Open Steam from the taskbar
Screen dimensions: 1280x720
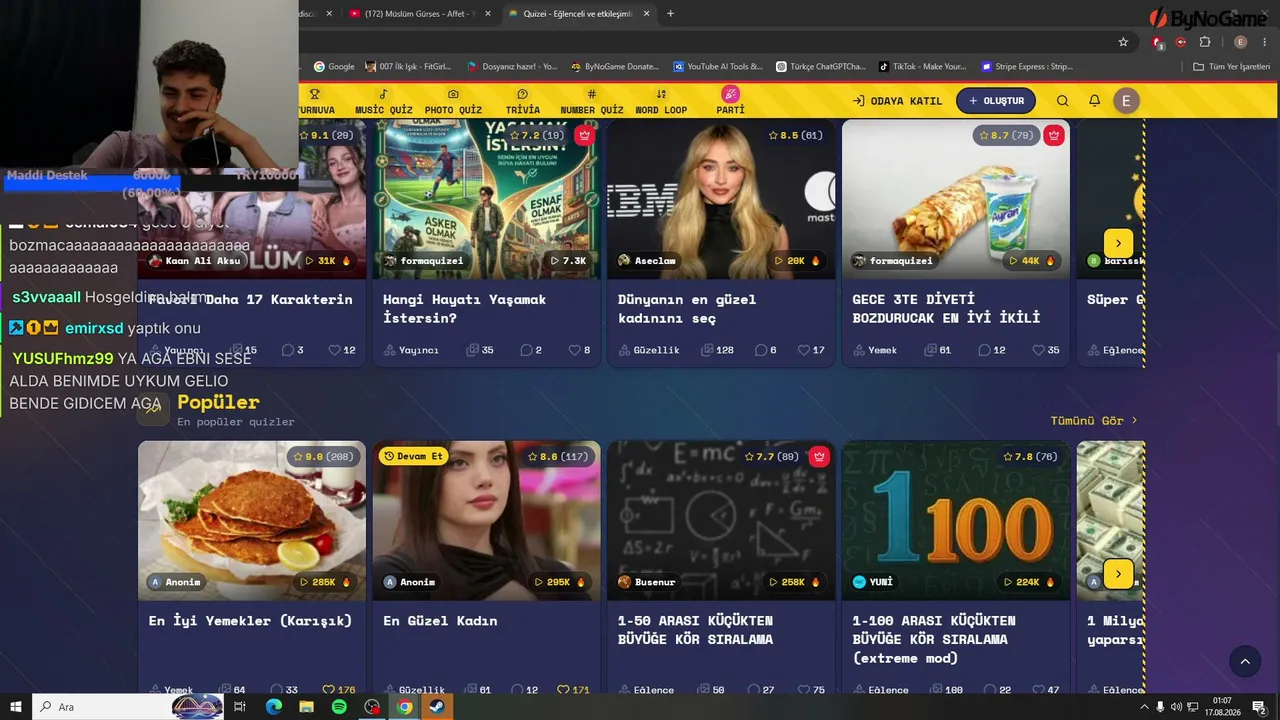pos(437,707)
